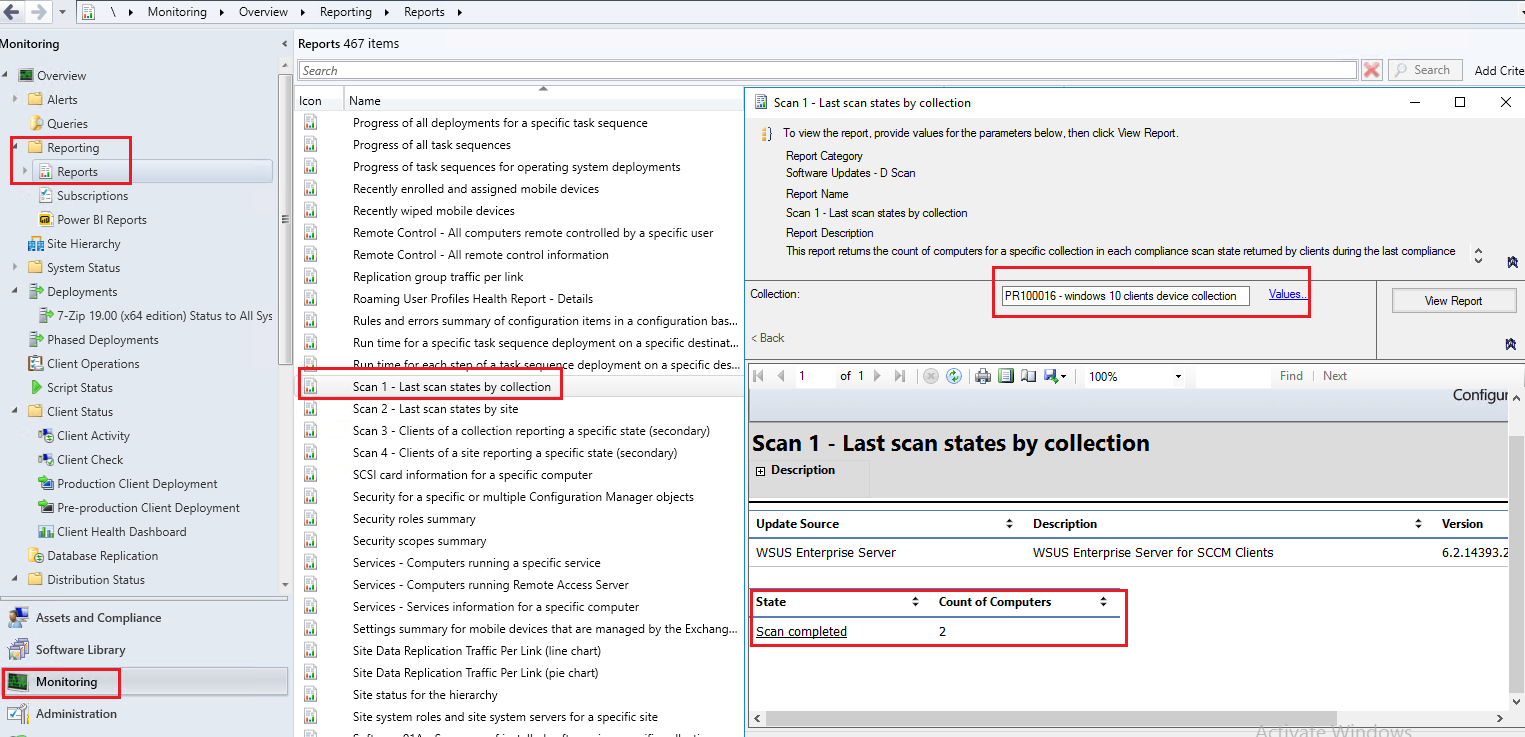Click the View Report button
The width and height of the screenshot is (1525, 737).
1453,299
